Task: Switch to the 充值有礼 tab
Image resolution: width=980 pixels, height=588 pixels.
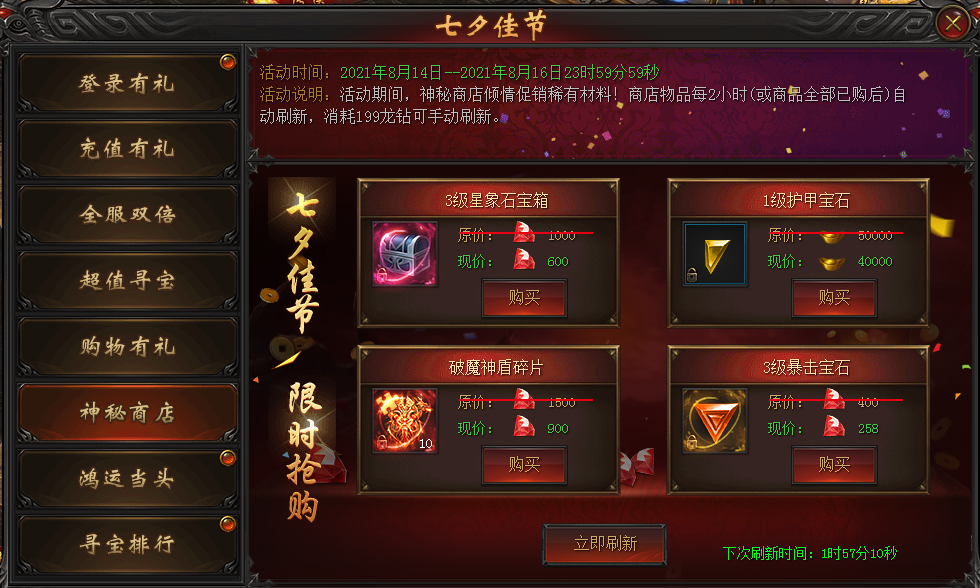Action: 127,149
